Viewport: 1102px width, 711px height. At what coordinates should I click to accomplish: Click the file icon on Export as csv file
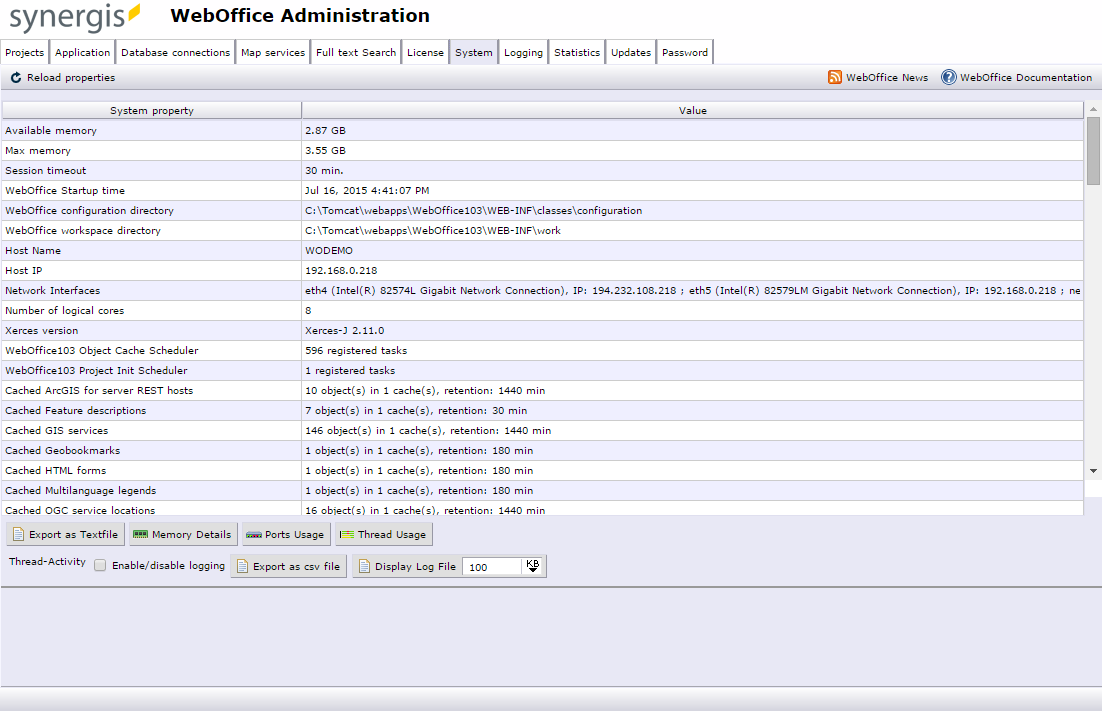coord(241,566)
